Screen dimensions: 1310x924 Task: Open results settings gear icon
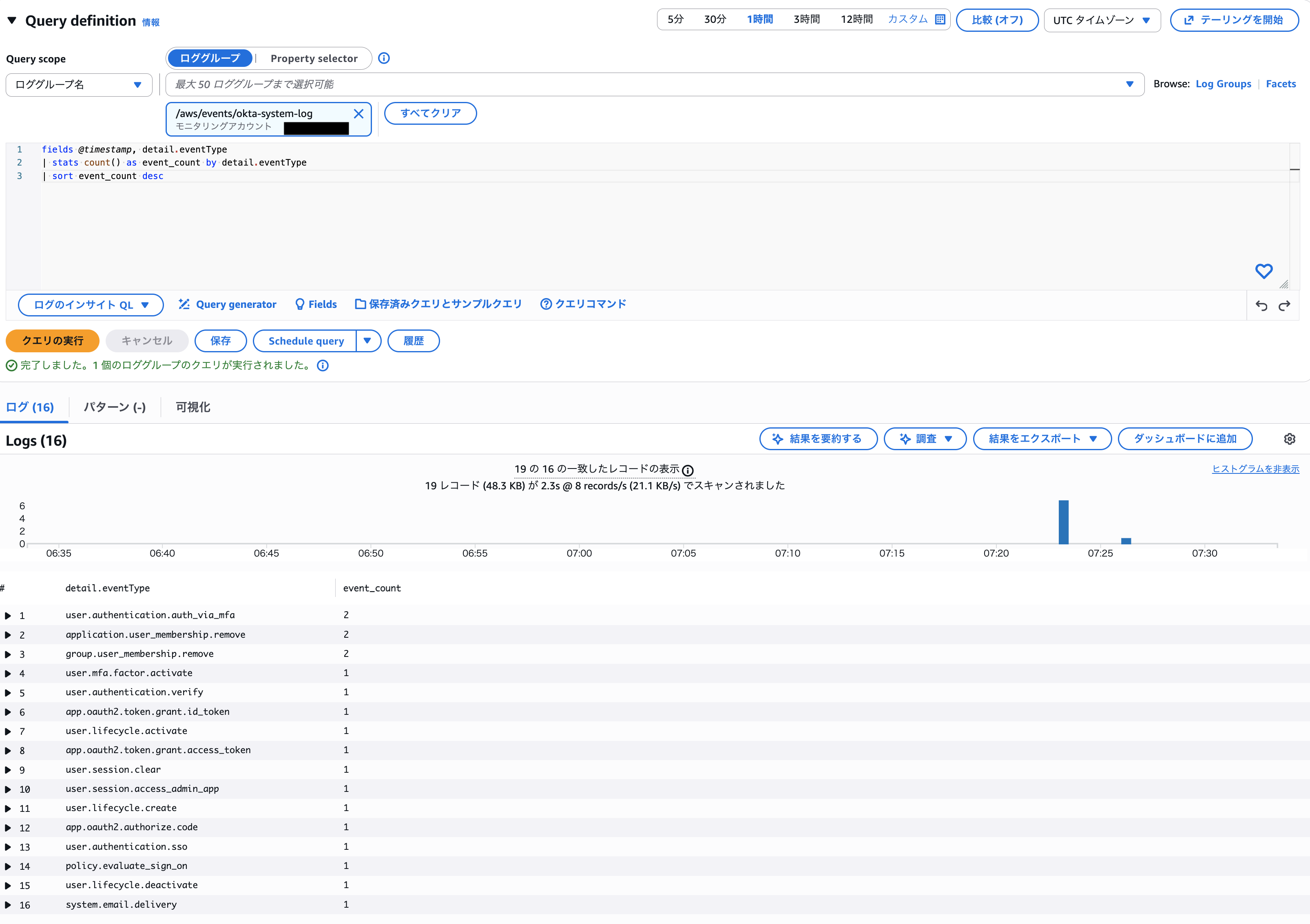1290,439
